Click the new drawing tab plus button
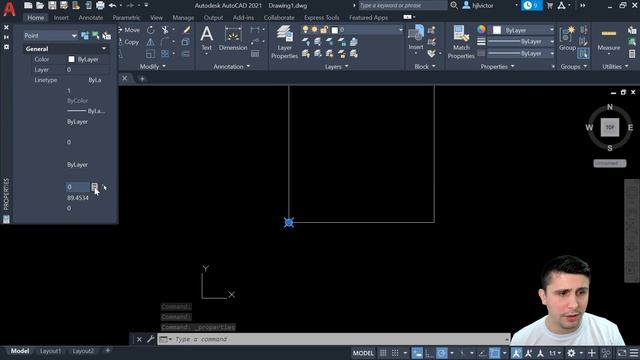Viewport: 640px width, 360px height. 142,79
